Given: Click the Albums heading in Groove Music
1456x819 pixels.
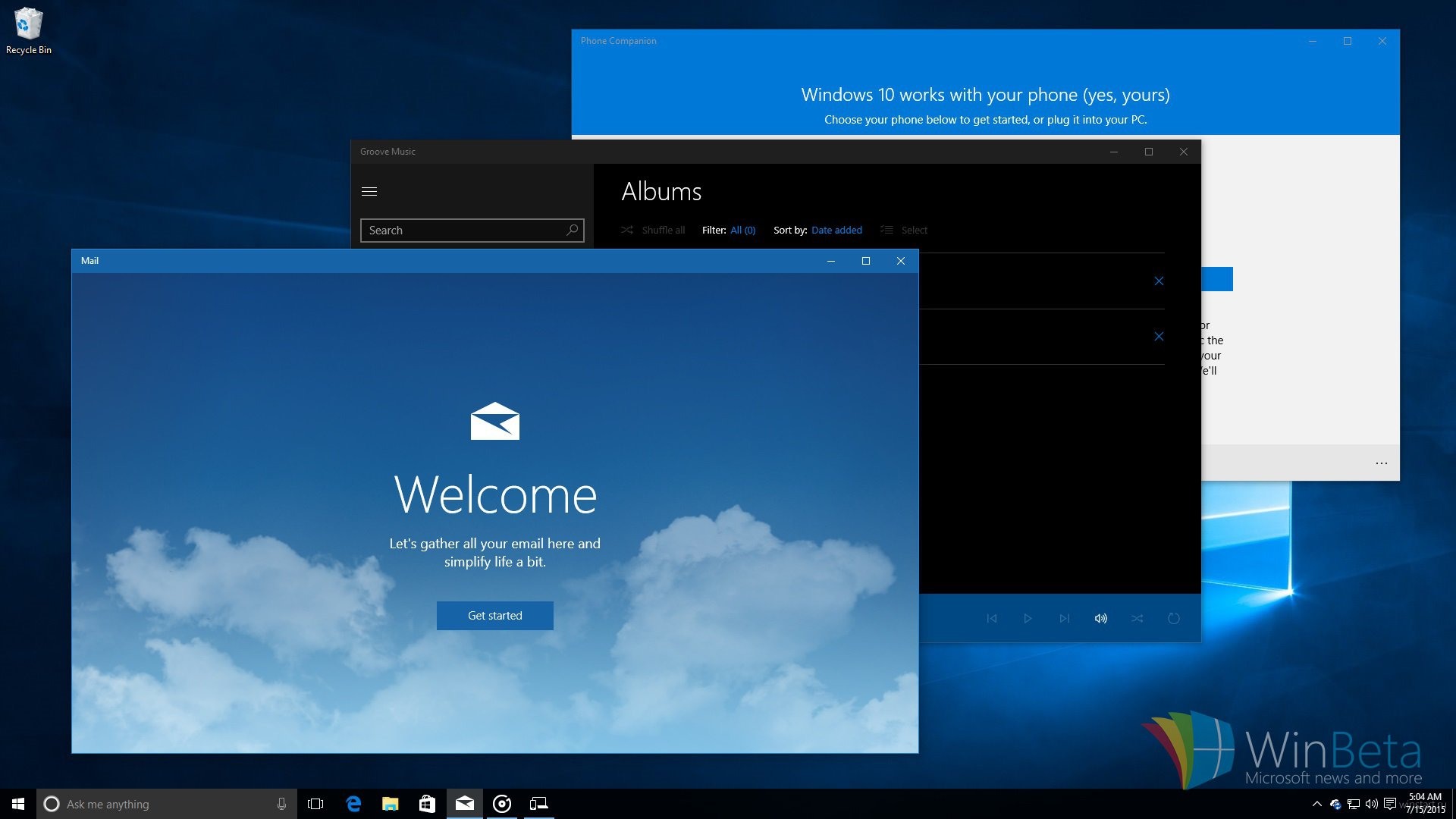Looking at the screenshot, I should click(661, 192).
